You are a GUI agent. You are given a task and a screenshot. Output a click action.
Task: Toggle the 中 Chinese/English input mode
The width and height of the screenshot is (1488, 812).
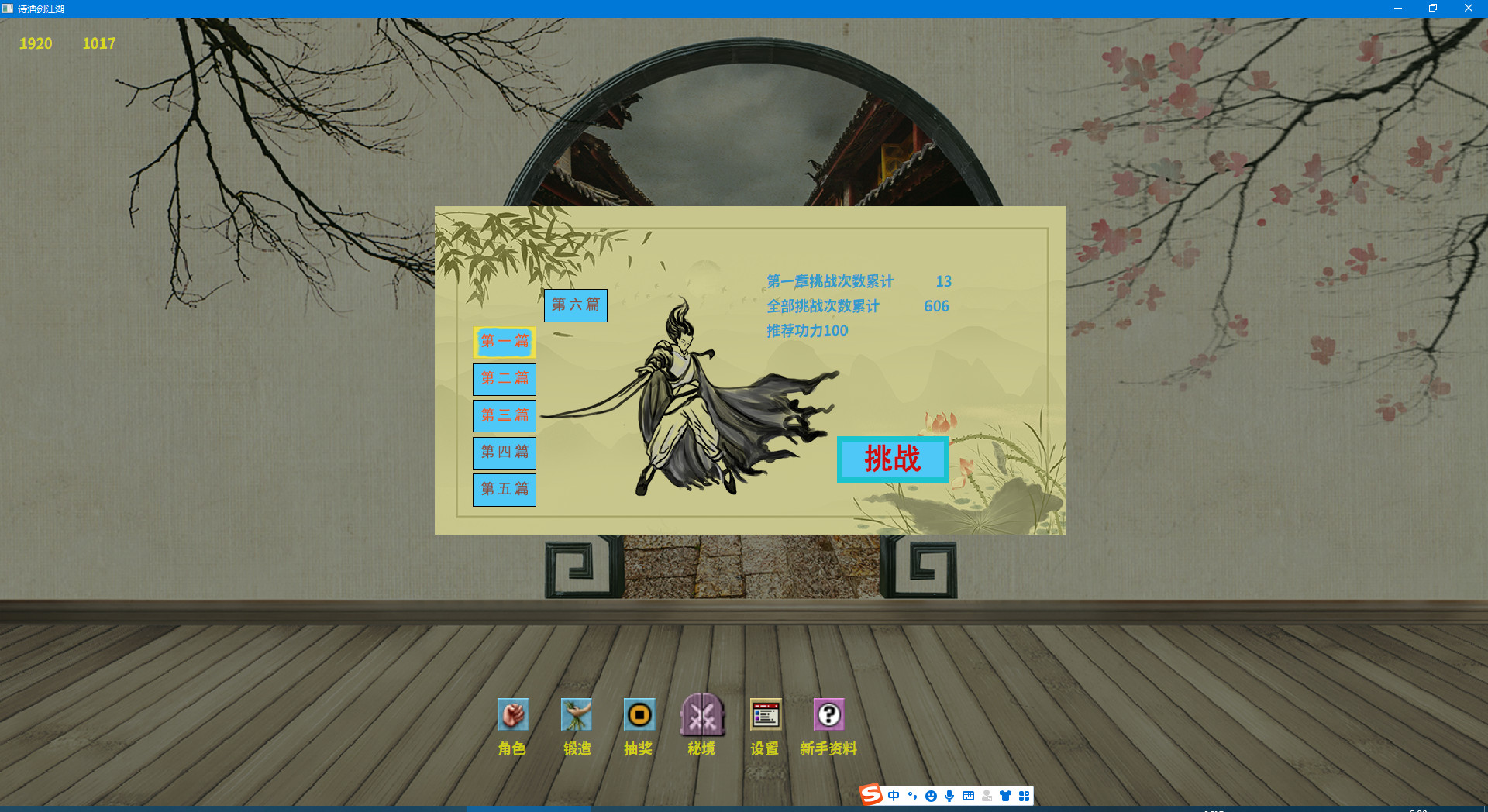coord(894,796)
